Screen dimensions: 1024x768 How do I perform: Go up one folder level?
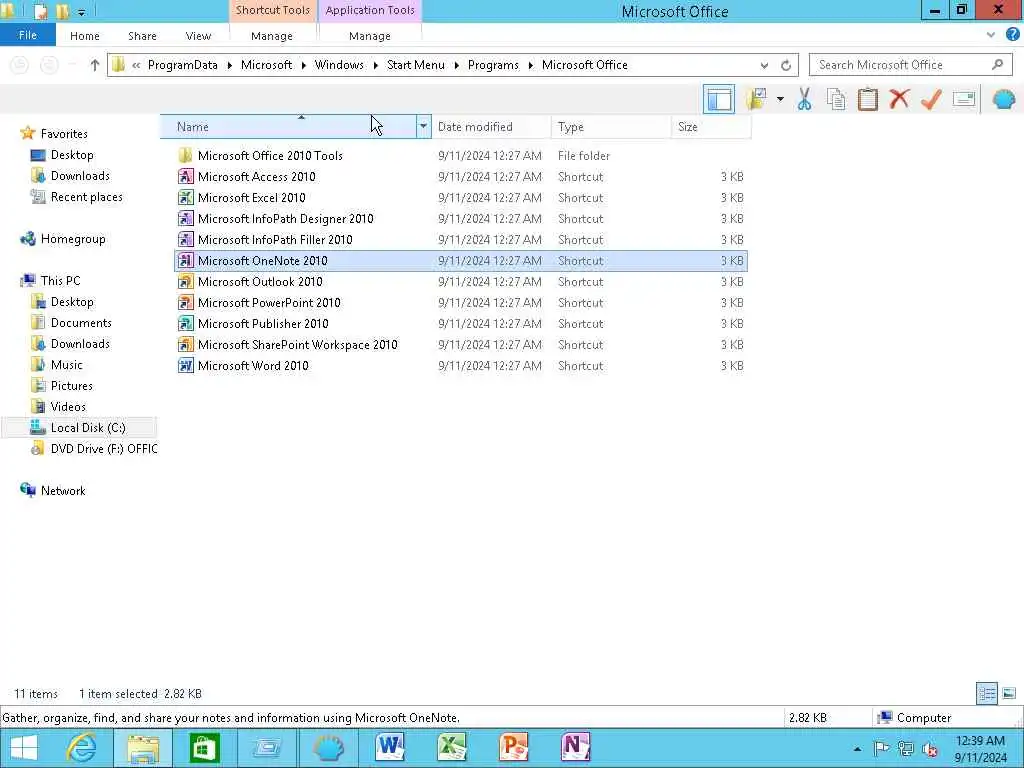coord(95,65)
